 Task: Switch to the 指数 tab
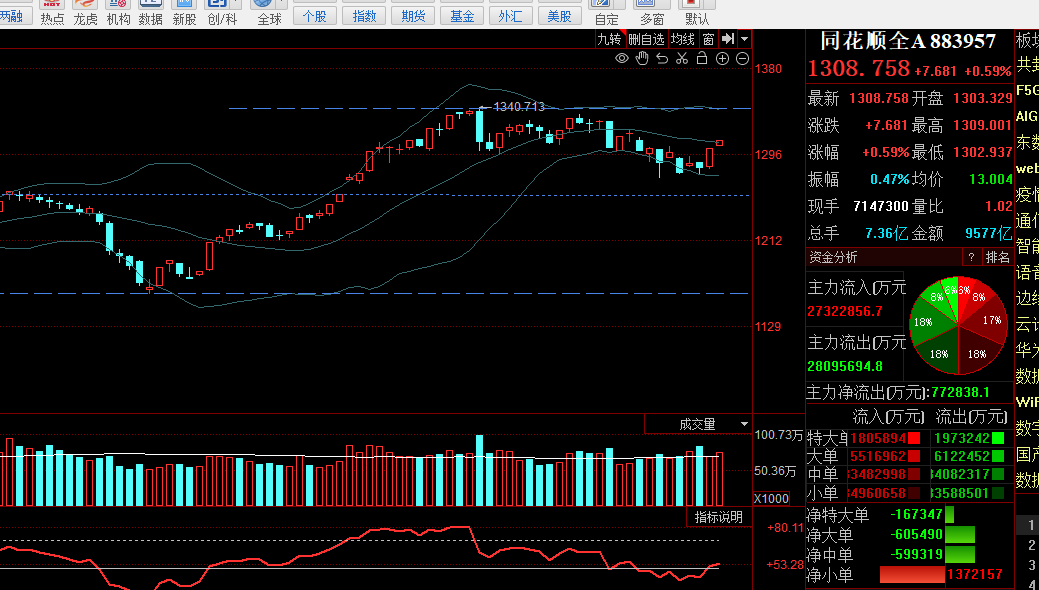pyautogui.click(x=364, y=15)
